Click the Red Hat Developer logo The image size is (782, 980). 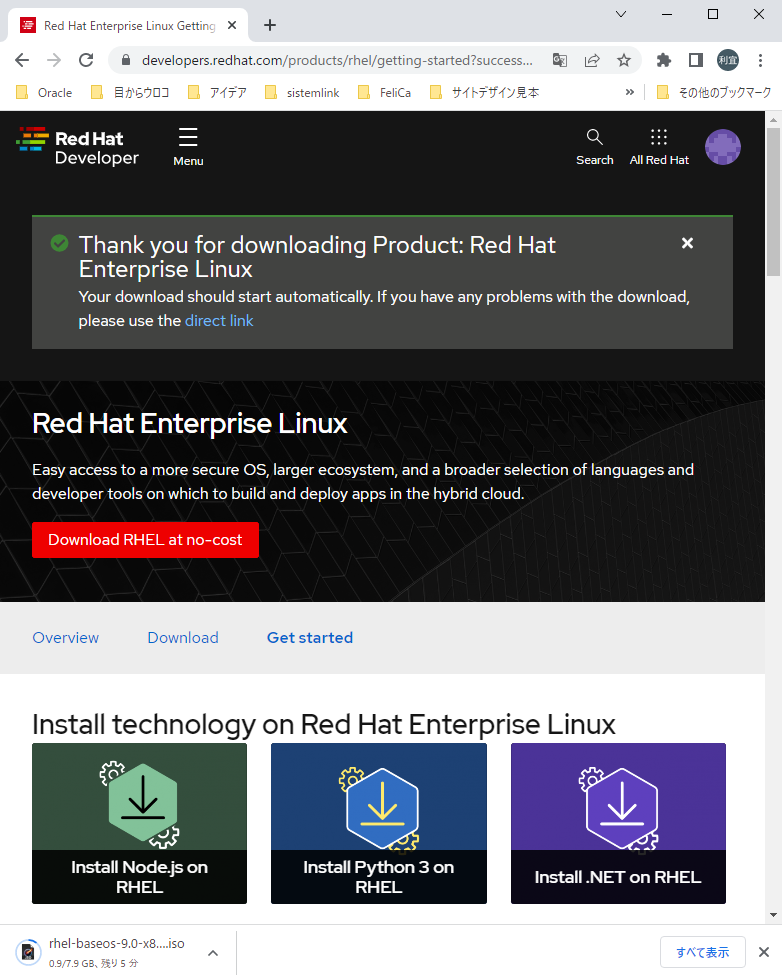[78, 147]
